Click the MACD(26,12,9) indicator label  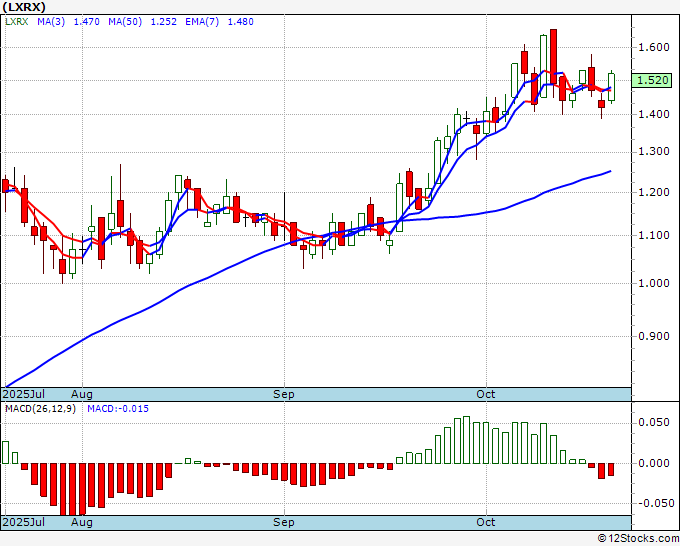click(40, 409)
